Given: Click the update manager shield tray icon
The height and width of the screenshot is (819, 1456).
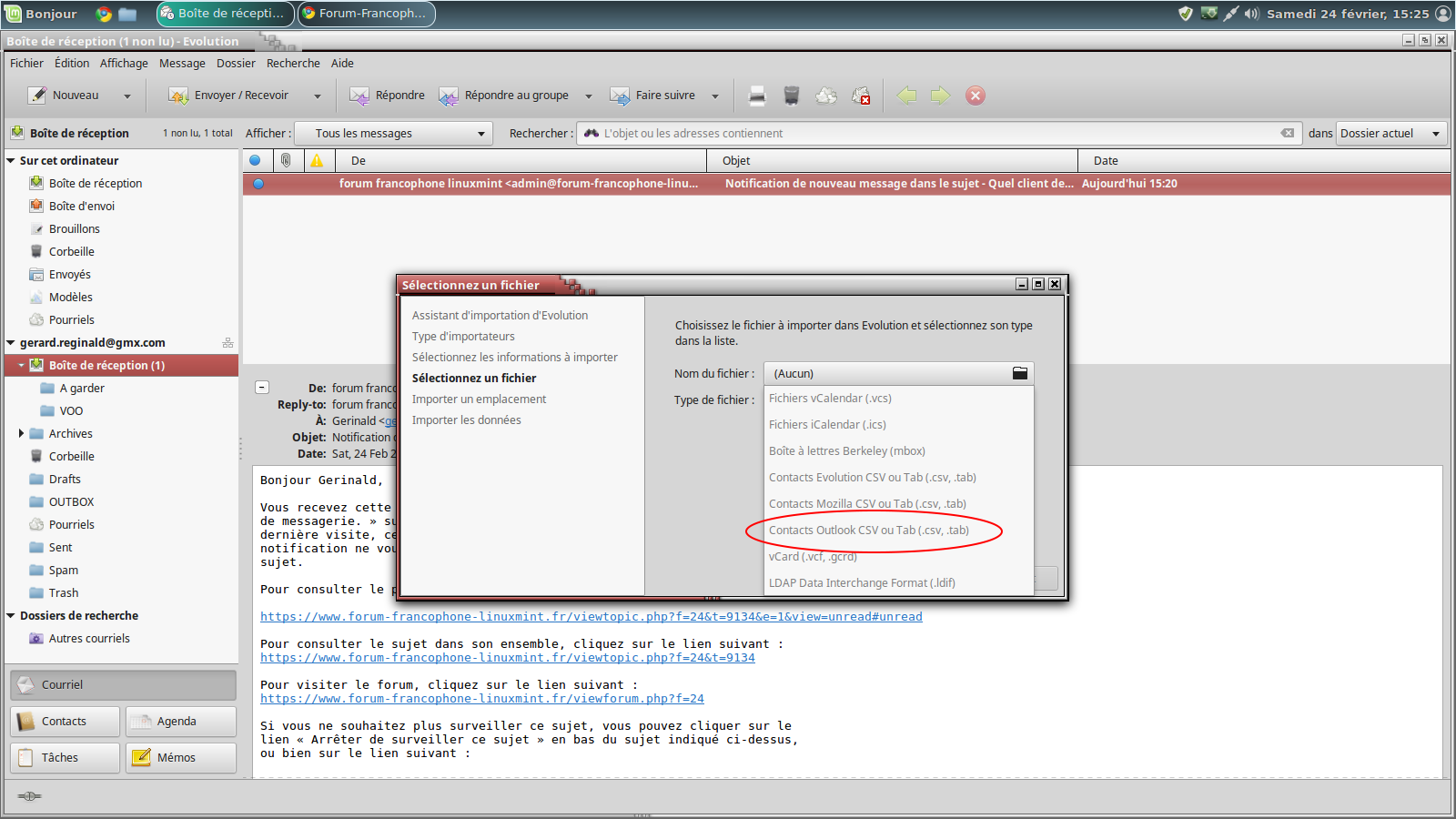Looking at the screenshot, I should point(1185,14).
